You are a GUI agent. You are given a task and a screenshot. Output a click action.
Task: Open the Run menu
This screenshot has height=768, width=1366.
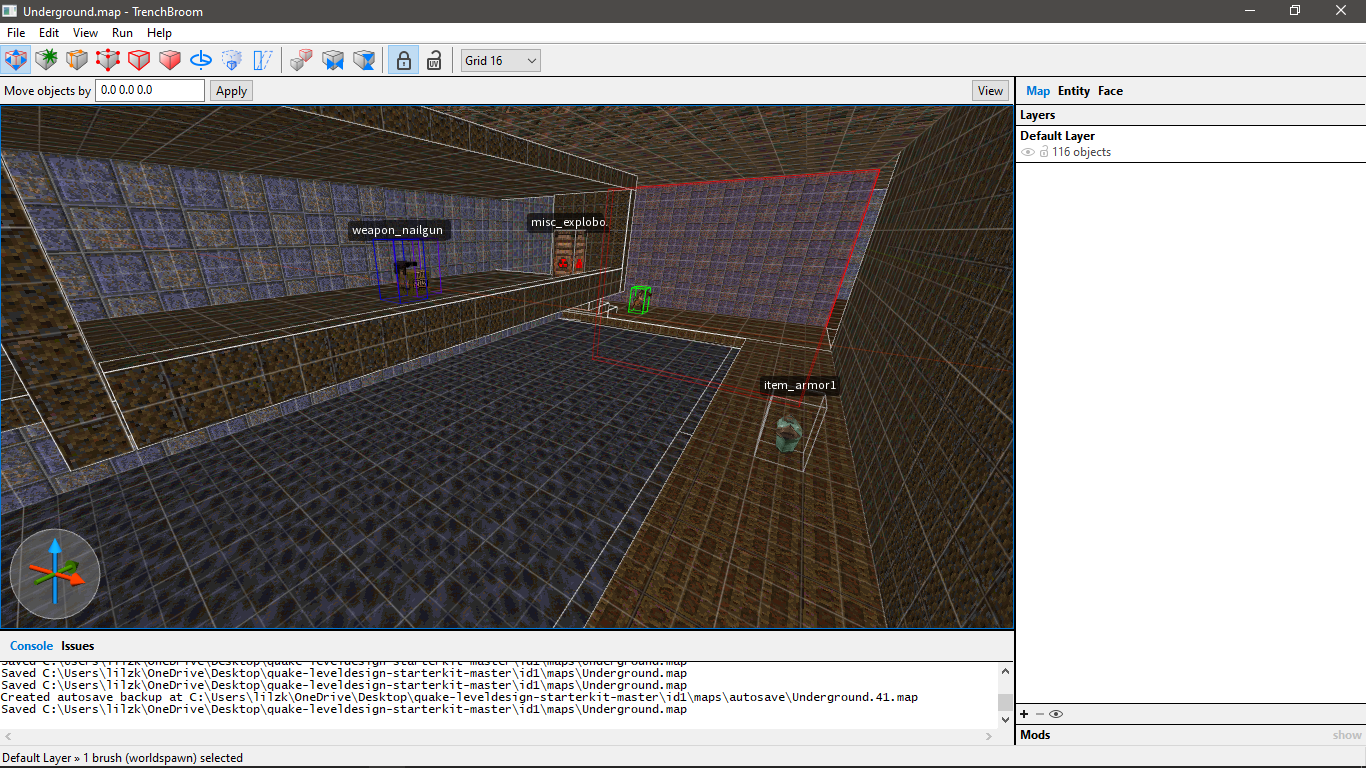pos(122,33)
